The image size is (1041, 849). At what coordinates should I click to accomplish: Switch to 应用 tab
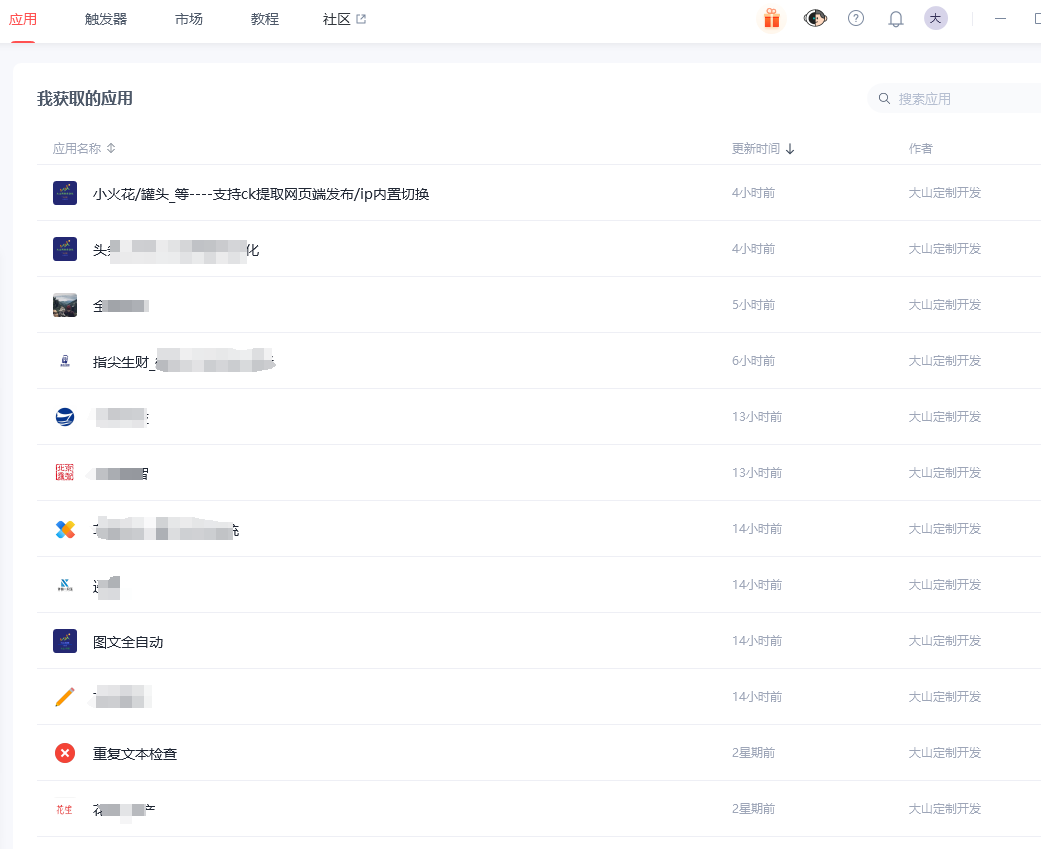23,19
